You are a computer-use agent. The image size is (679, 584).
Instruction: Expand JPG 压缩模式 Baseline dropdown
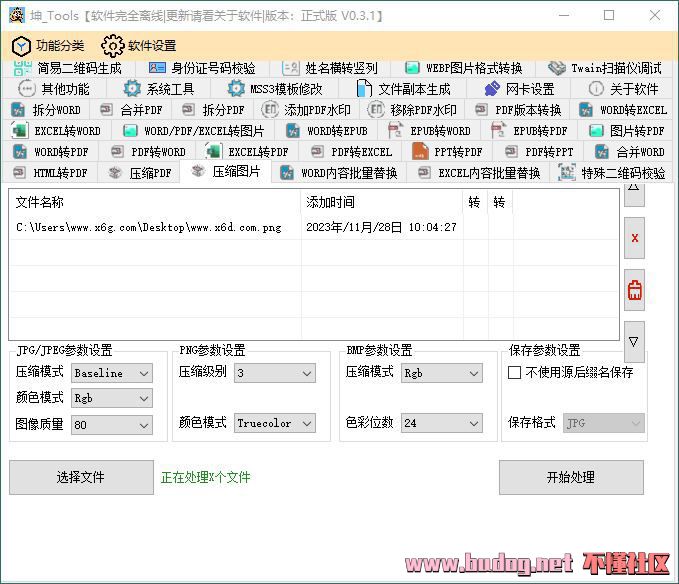[x=112, y=373]
